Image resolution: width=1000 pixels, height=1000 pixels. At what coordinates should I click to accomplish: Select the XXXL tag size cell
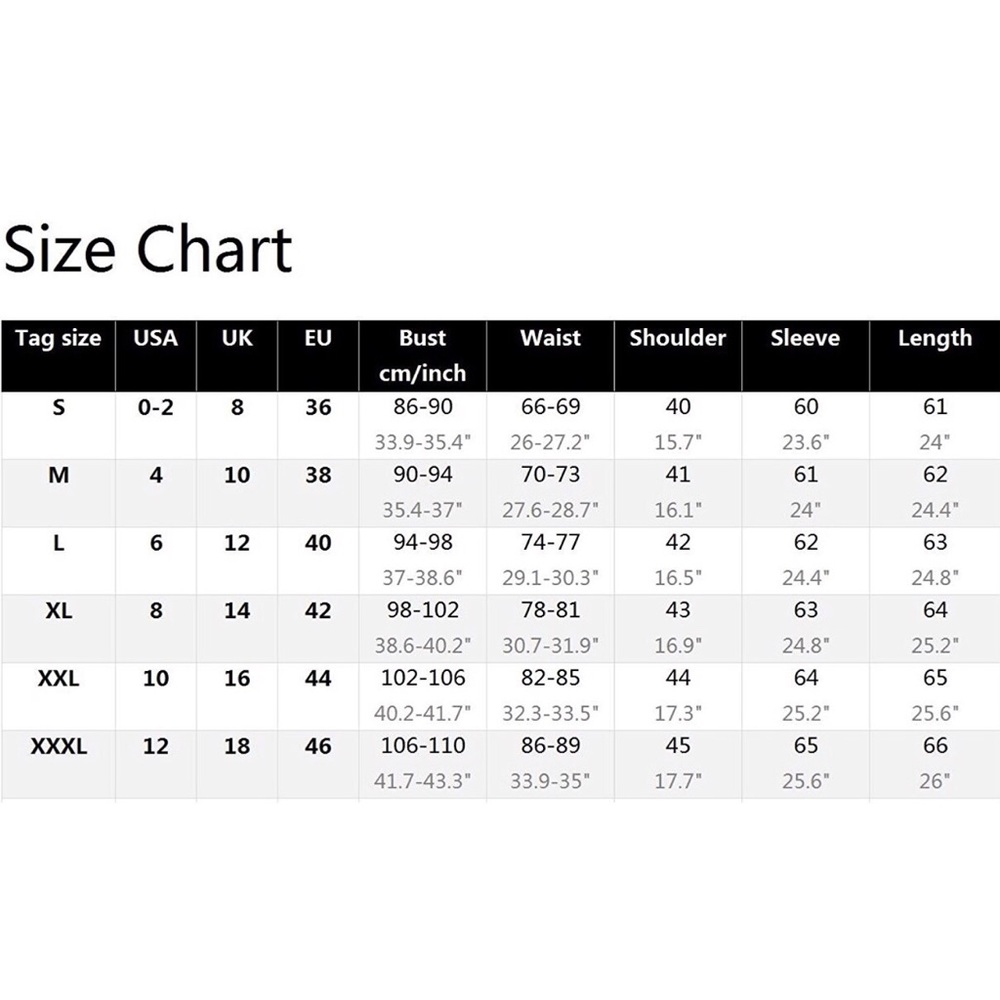click(59, 746)
